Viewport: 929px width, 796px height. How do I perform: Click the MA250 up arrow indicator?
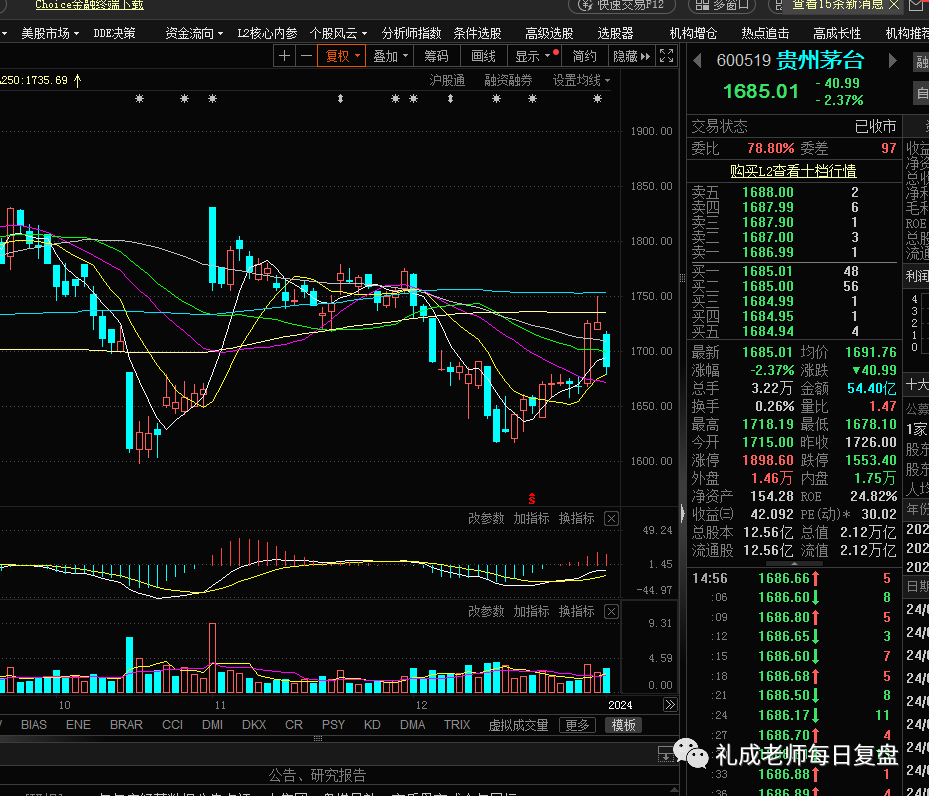click(78, 80)
